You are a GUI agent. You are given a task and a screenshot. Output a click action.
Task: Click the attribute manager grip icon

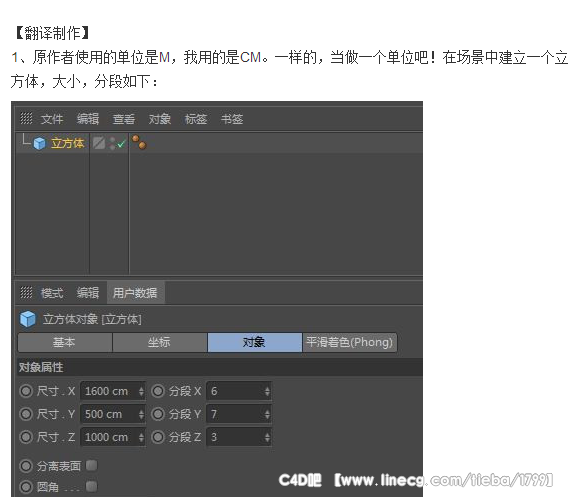click(x=26, y=292)
